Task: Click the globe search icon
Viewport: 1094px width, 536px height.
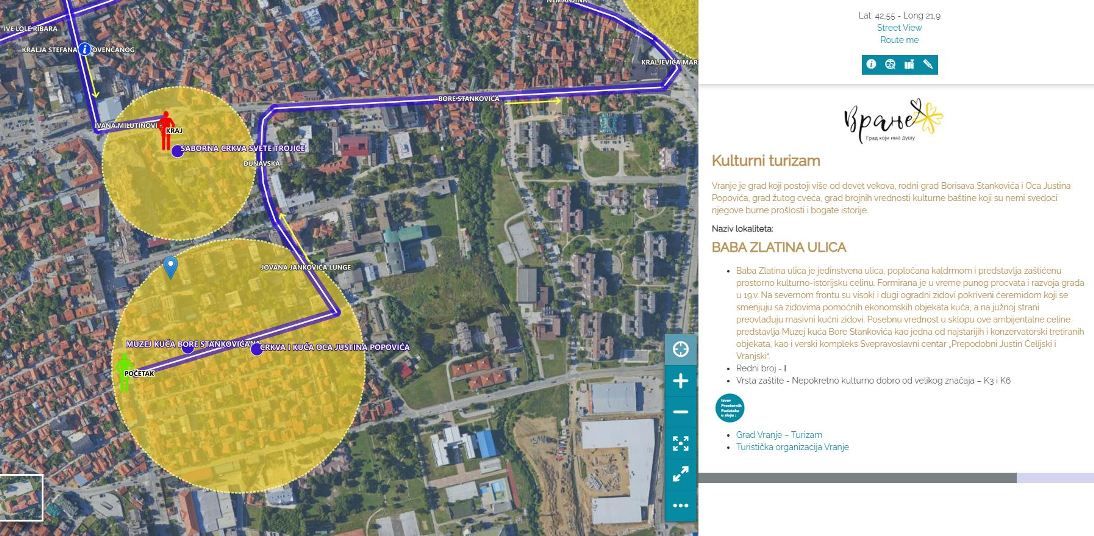Action: pyautogui.click(x=890, y=65)
